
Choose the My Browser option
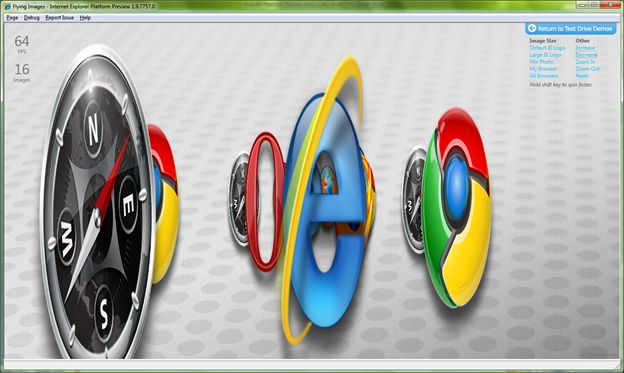coord(543,69)
